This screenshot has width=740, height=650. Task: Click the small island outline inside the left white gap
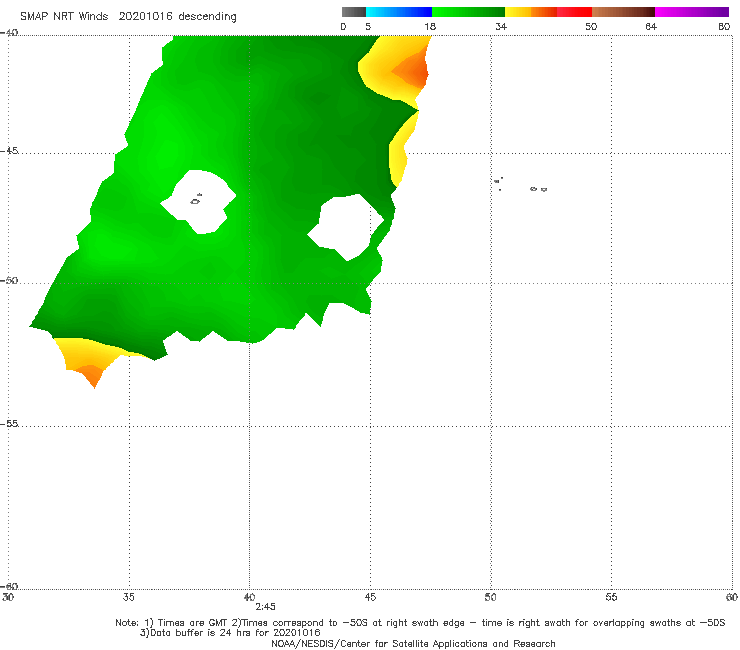[x=196, y=200]
